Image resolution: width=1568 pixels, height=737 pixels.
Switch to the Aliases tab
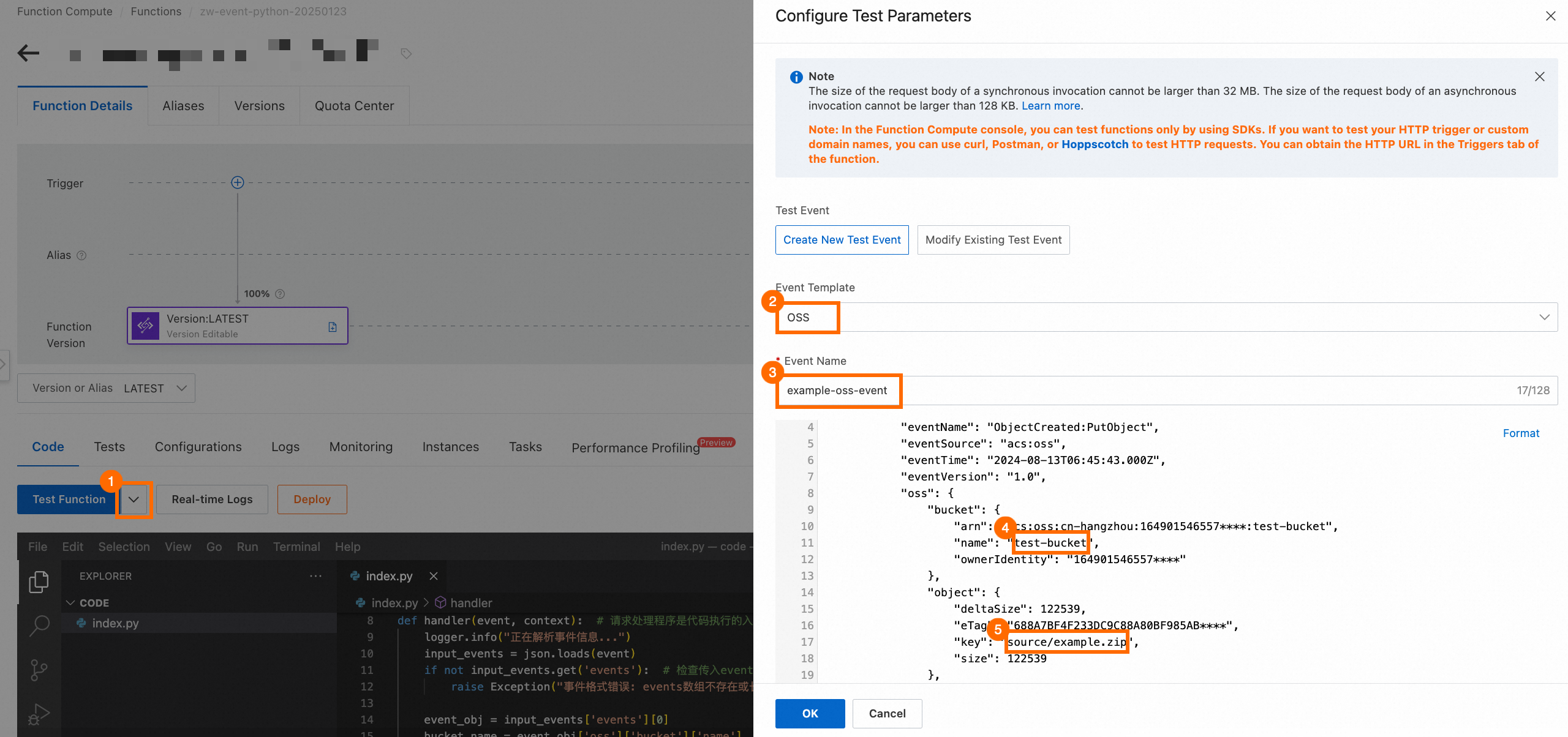[183, 106]
